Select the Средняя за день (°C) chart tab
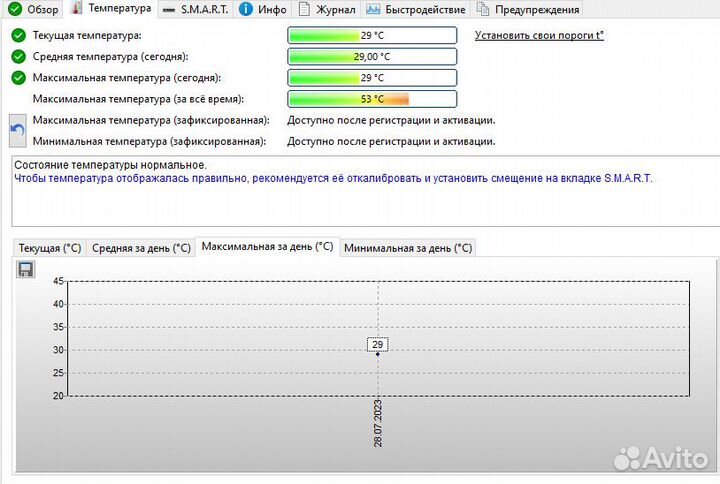720x484 pixels. (141, 248)
